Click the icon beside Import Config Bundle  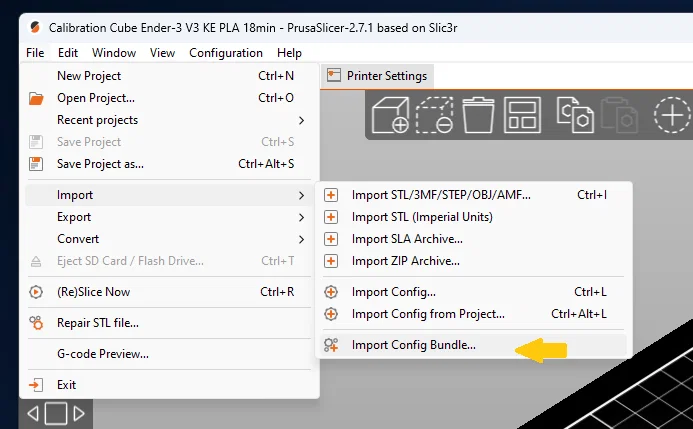[x=331, y=345]
